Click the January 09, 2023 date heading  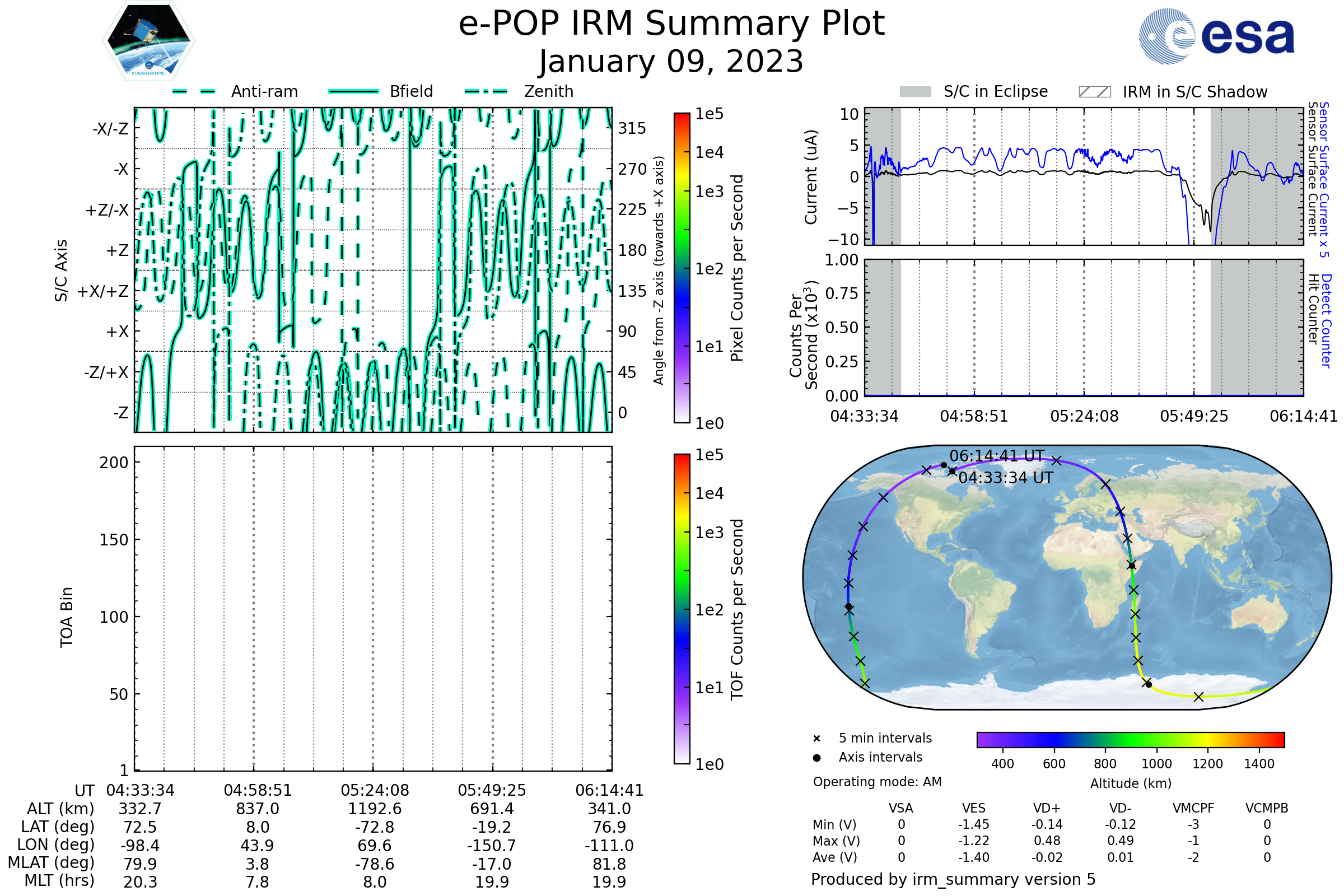click(x=671, y=62)
